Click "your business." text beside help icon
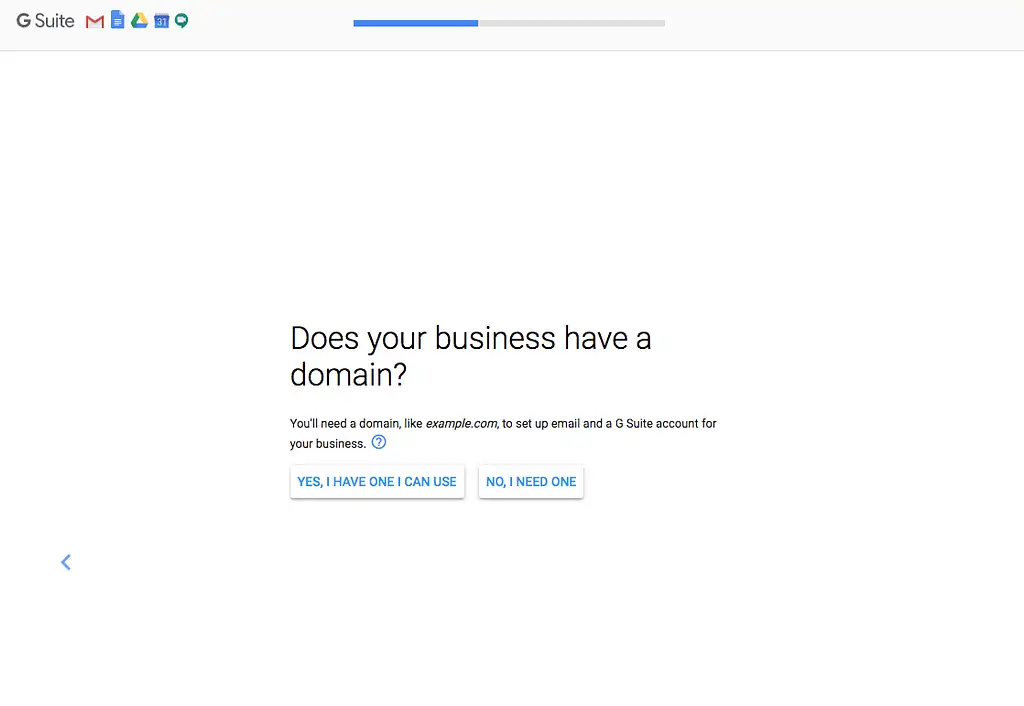1024x706 pixels. click(x=328, y=444)
